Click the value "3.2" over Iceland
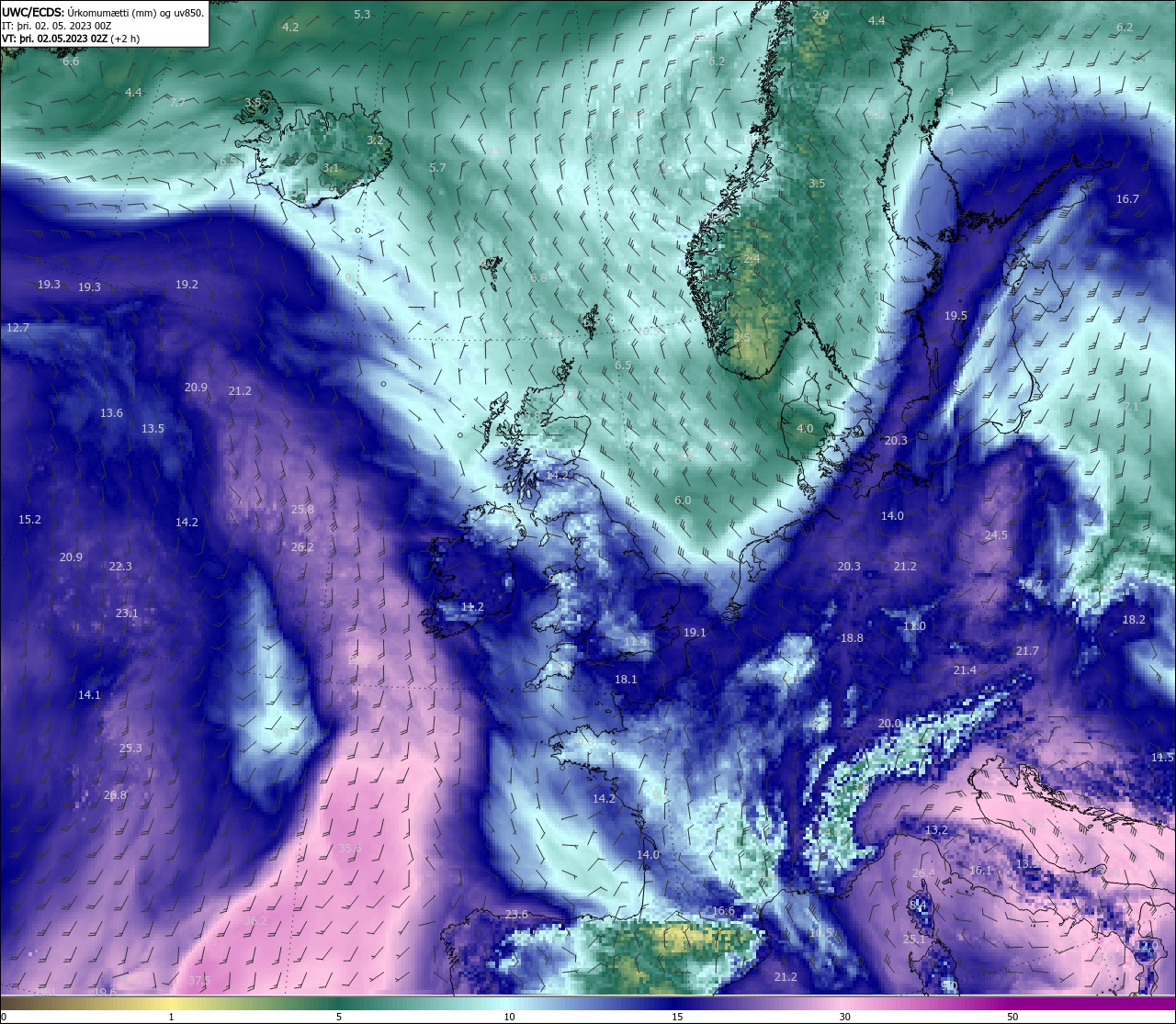Screen dimensions: 1176x1024 [375, 141]
